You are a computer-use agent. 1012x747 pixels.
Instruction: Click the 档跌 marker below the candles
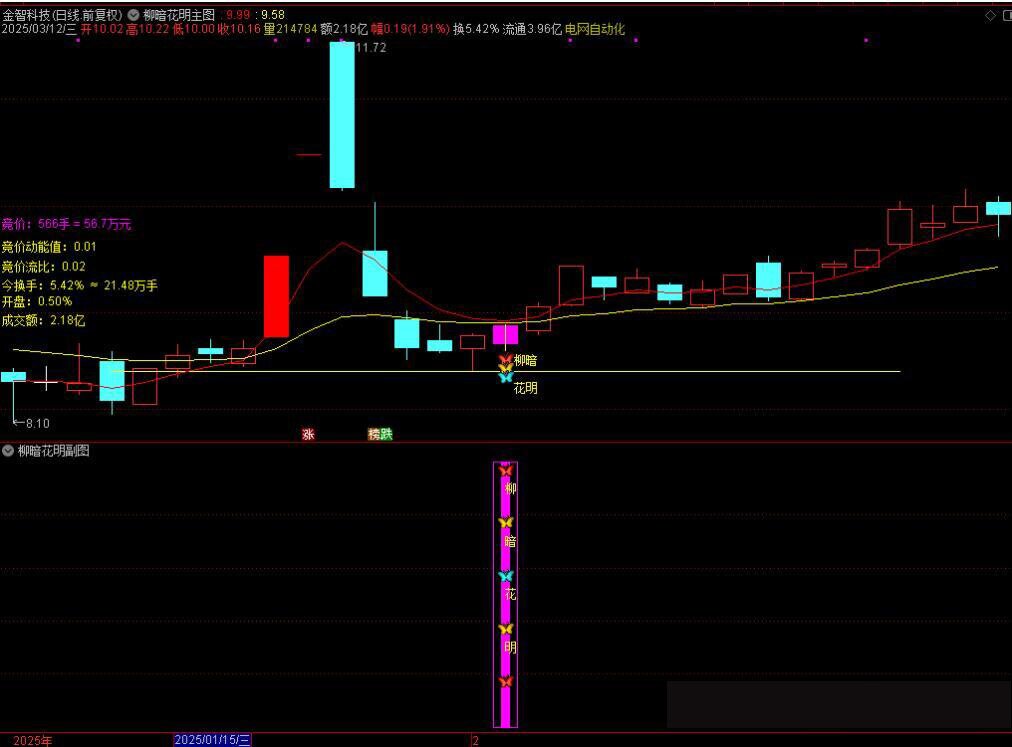point(380,434)
